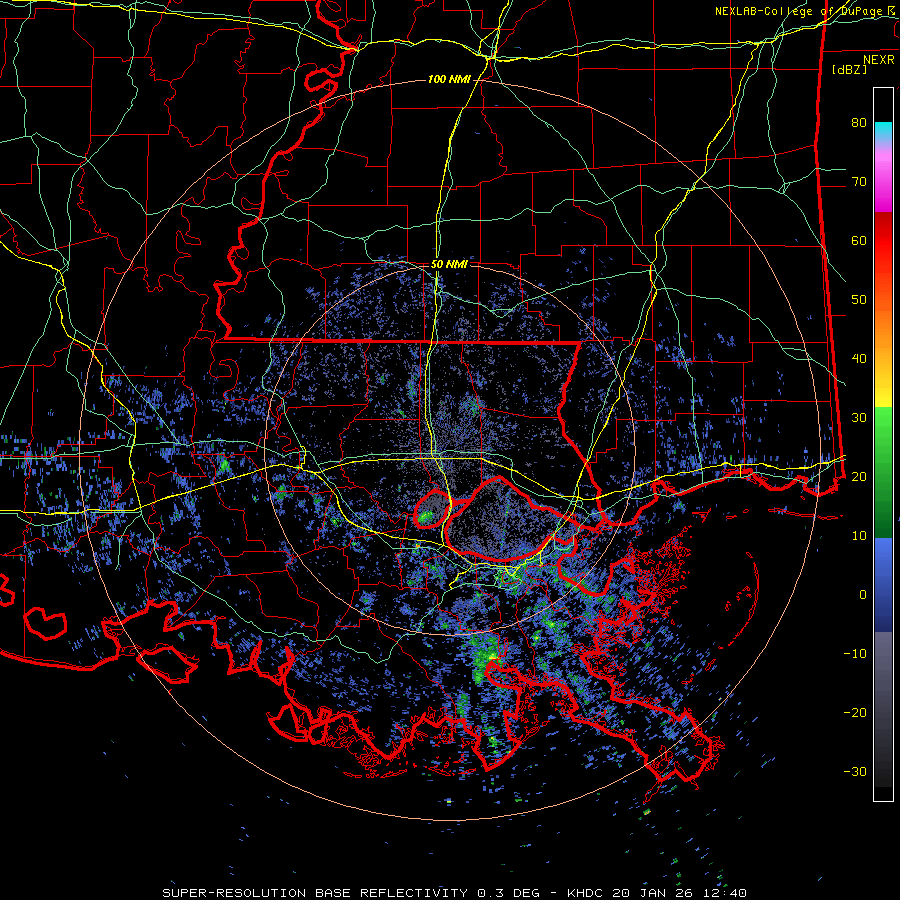Click the 60 value on the dBZ scale
Screen dimensions: 900x900
pos(859,240)
